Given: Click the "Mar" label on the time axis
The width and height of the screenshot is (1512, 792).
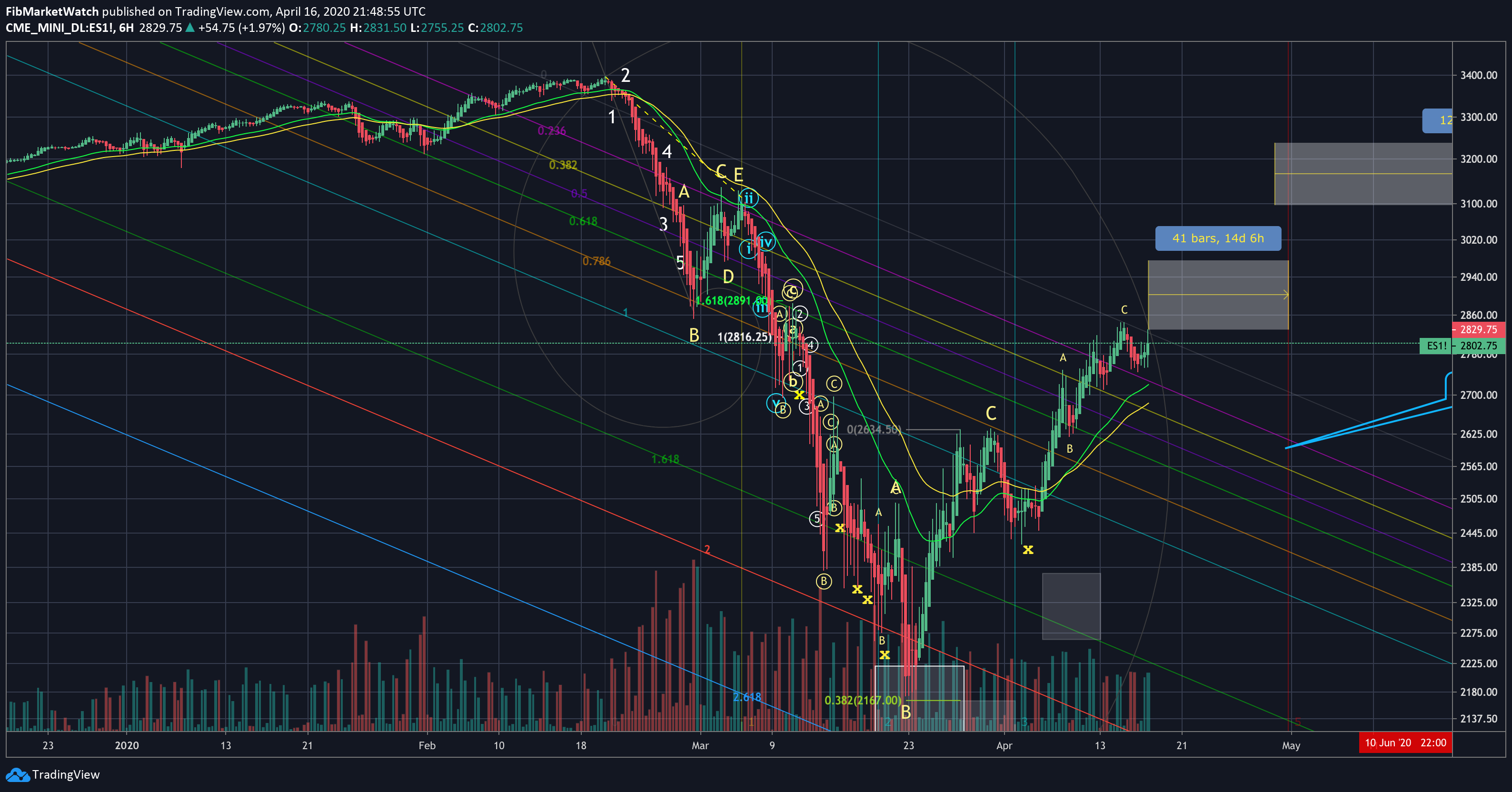Looking at the screenshot, I should point(700,746).
